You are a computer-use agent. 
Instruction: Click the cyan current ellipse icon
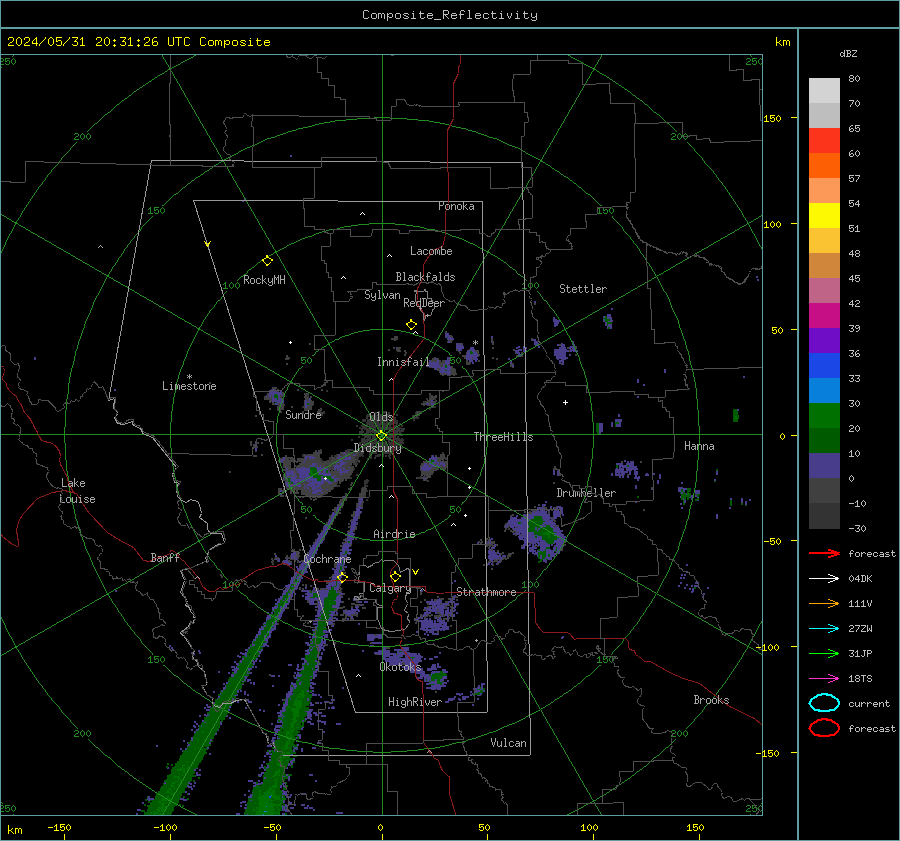[824, 703]
